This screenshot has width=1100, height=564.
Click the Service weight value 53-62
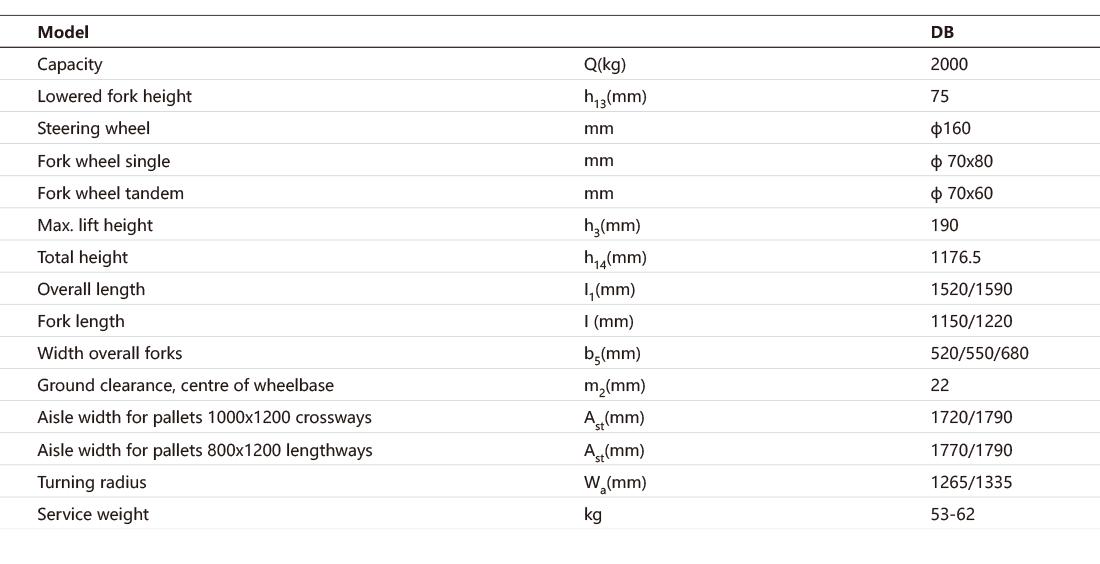coord(952,514)
